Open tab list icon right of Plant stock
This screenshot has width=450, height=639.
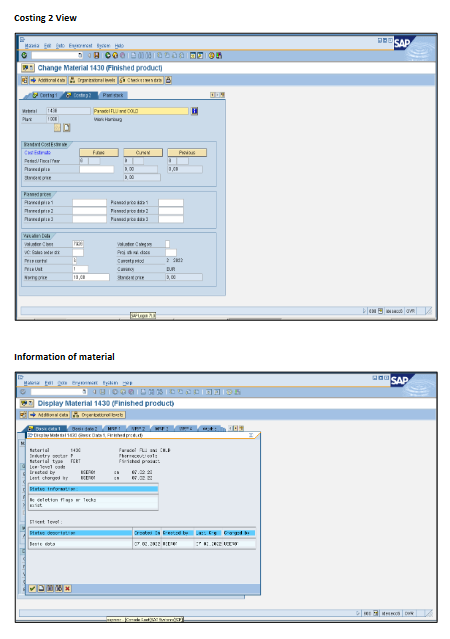(x=223, y=95)
